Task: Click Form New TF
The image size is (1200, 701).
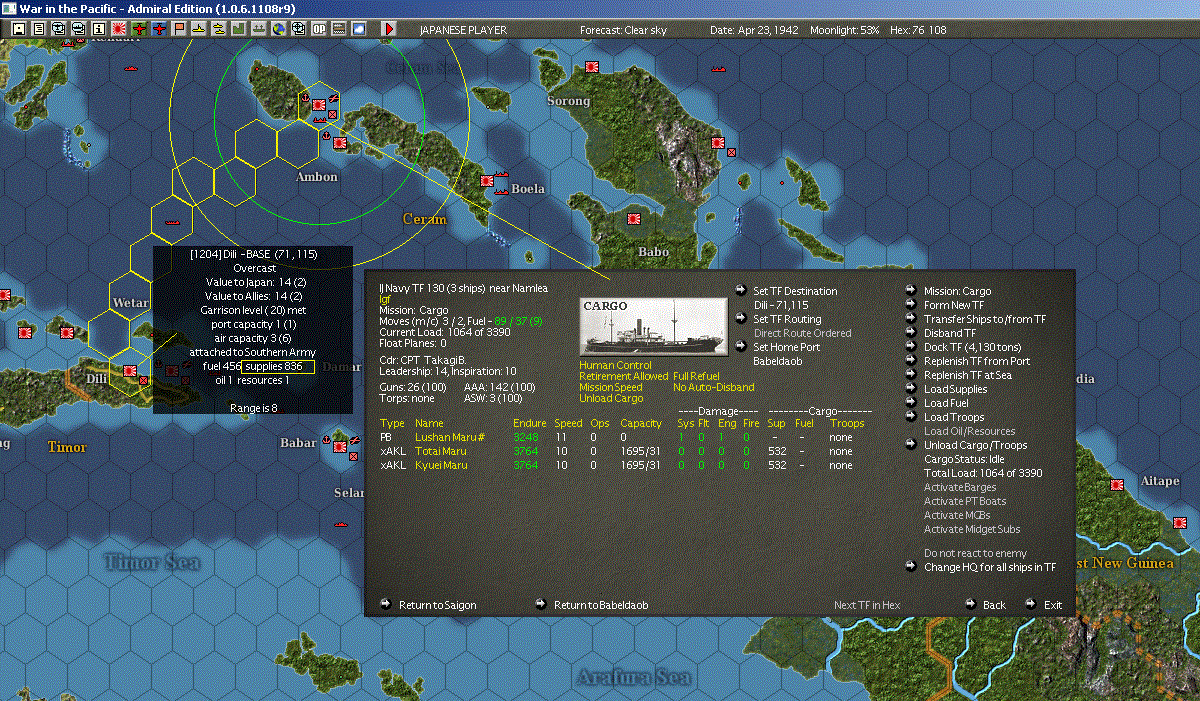Action: click(x=954, y=305)
